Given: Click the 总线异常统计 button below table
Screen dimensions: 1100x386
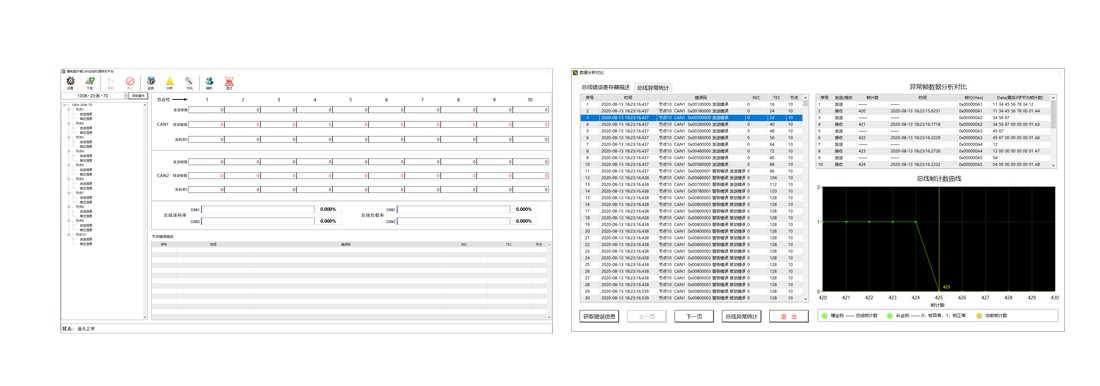Looking at the screenshot, I should pyautogui.click(x=741, y=317).
